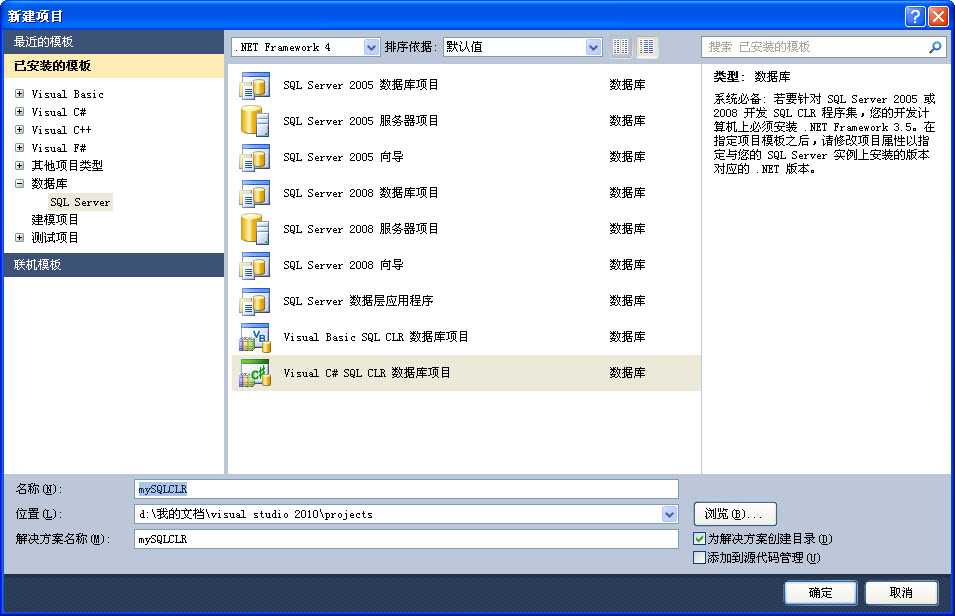Viewport: 955px width, 616px height.
Task: Select the SQL Server 数据层应用程序 name
Action: click(x=358, y=300)
